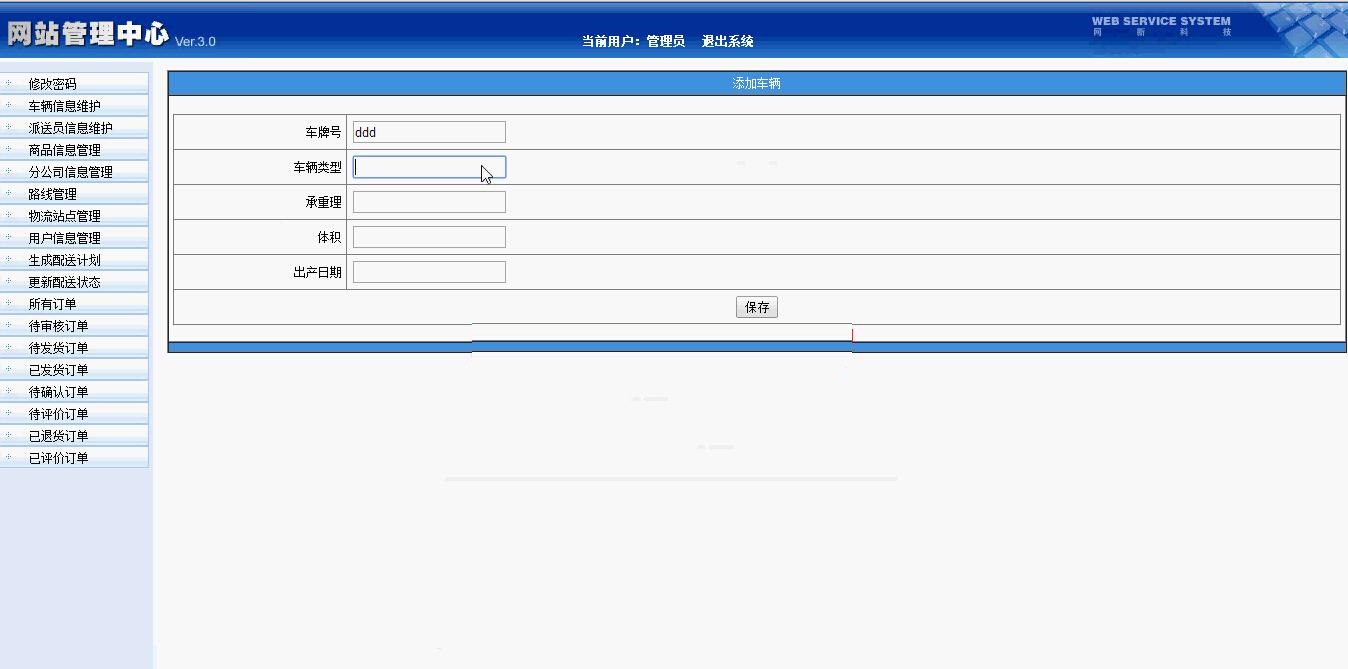Open 修改密码 in the sidebar
The height and width of the screenshot is (669, 1348).
point(52,84)
